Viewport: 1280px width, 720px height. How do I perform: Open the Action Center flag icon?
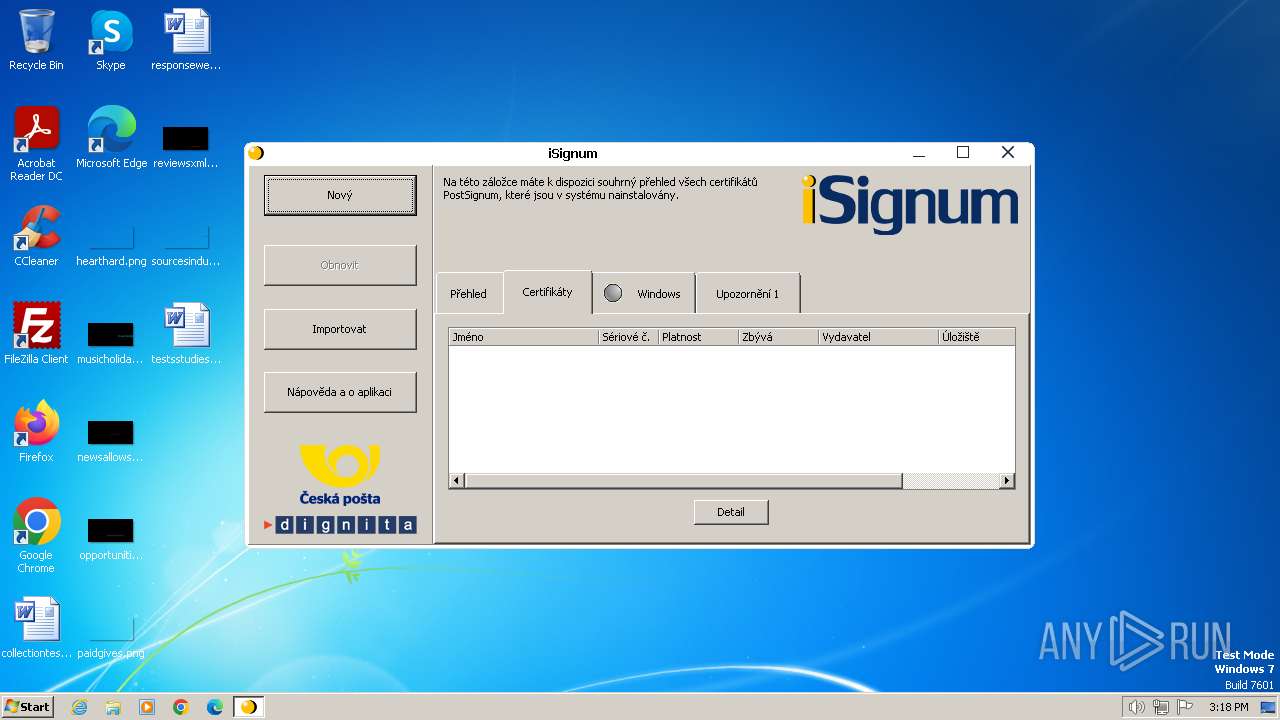click(x=1186, y=707)
